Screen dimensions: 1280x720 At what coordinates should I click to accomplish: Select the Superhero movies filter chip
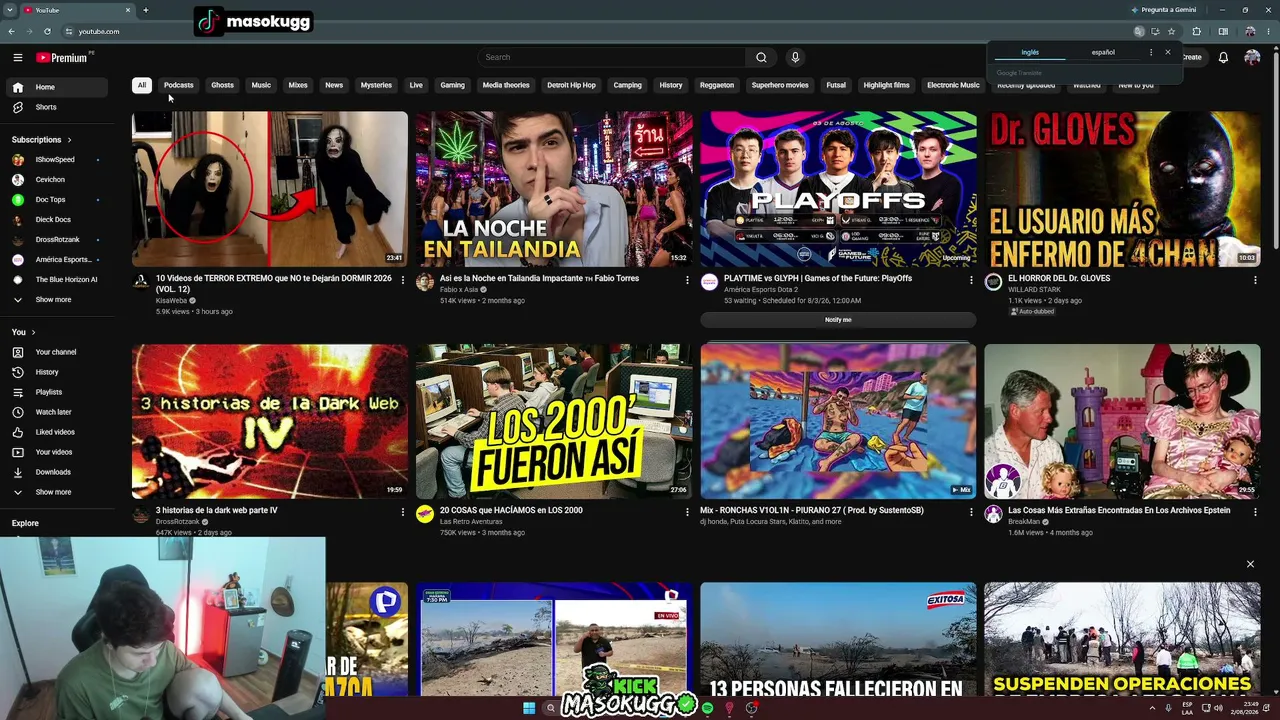780,85
